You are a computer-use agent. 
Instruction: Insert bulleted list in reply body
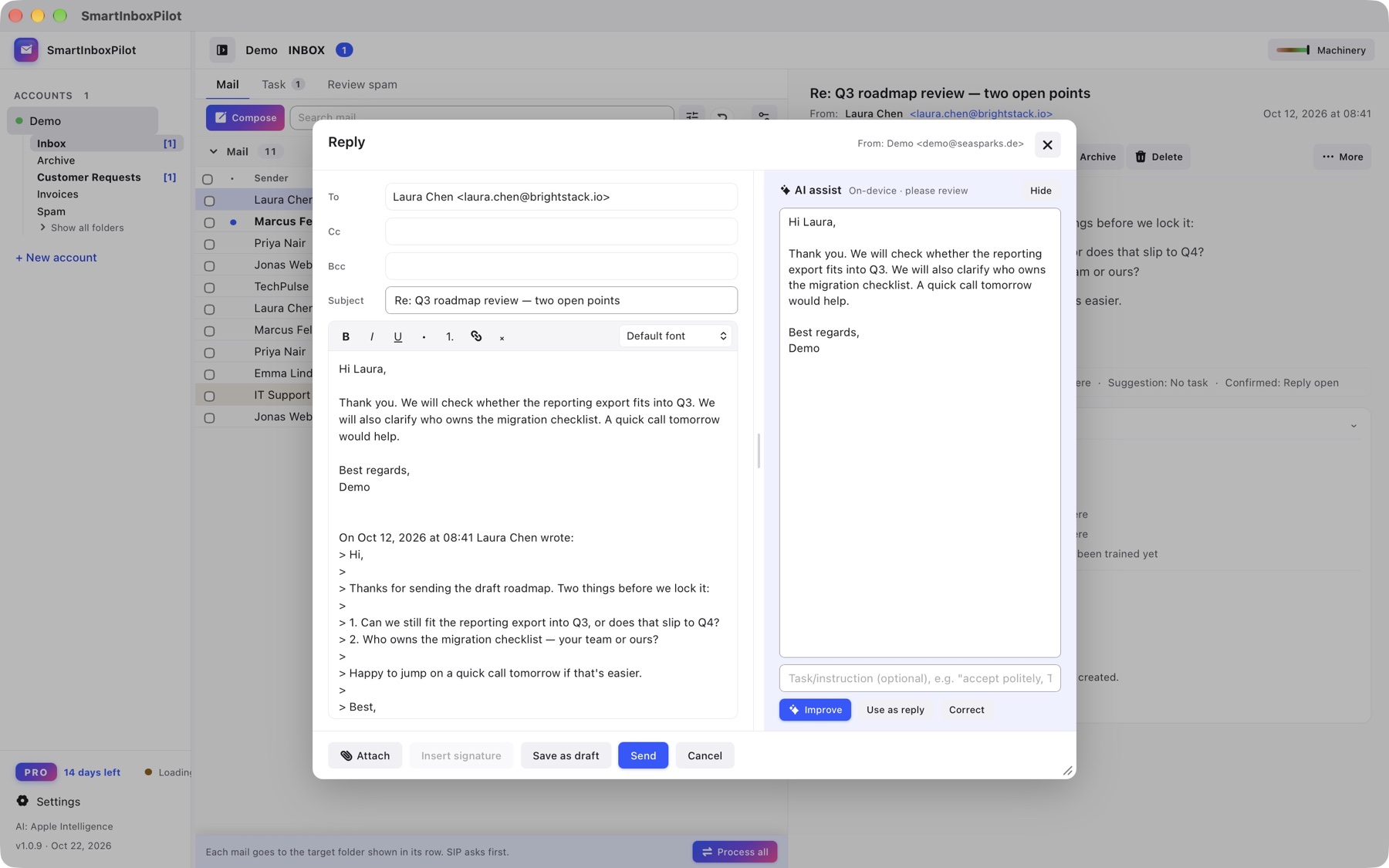pos(424,336)
